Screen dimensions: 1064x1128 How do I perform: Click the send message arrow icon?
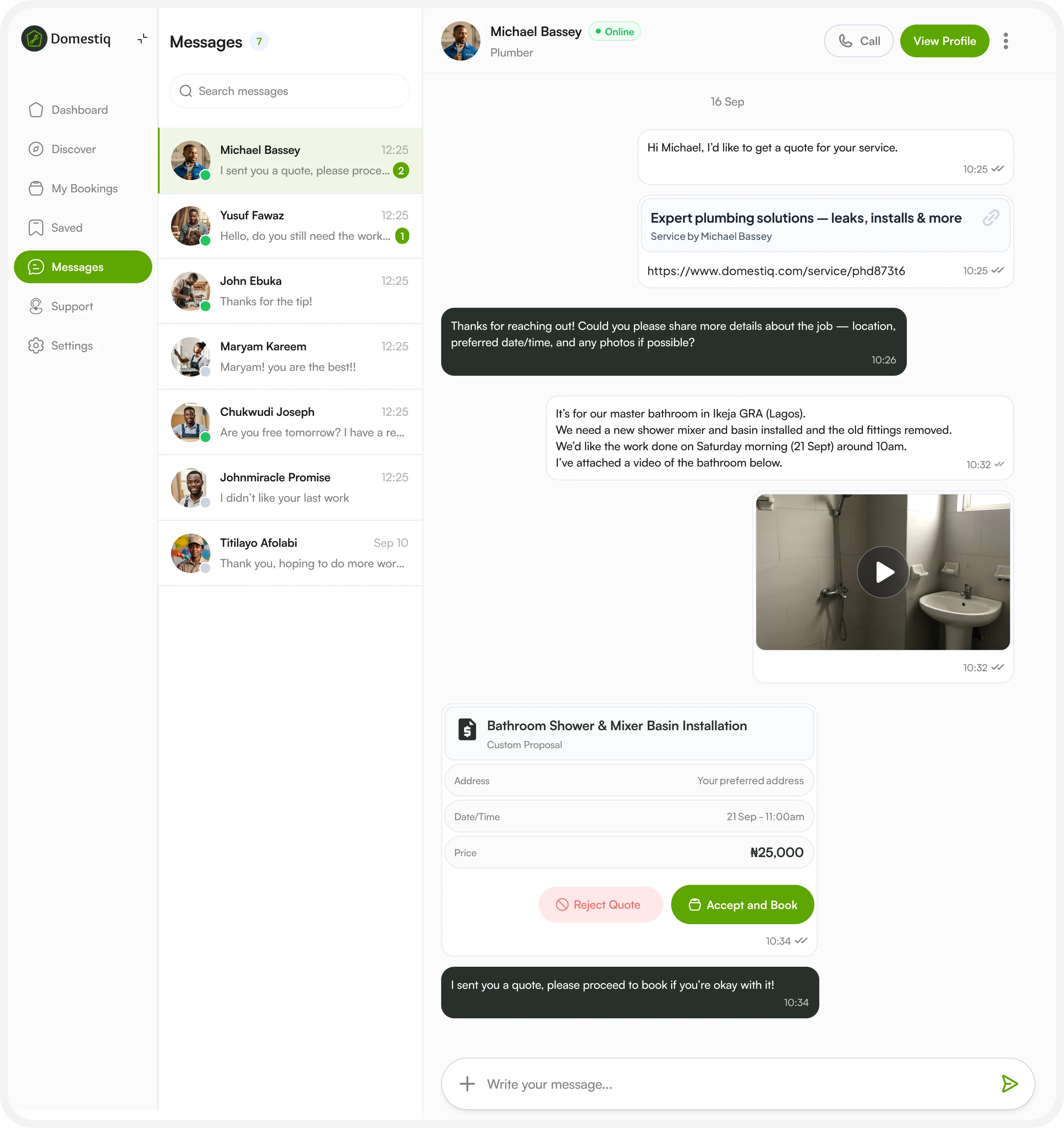tap(1009, 1084)
